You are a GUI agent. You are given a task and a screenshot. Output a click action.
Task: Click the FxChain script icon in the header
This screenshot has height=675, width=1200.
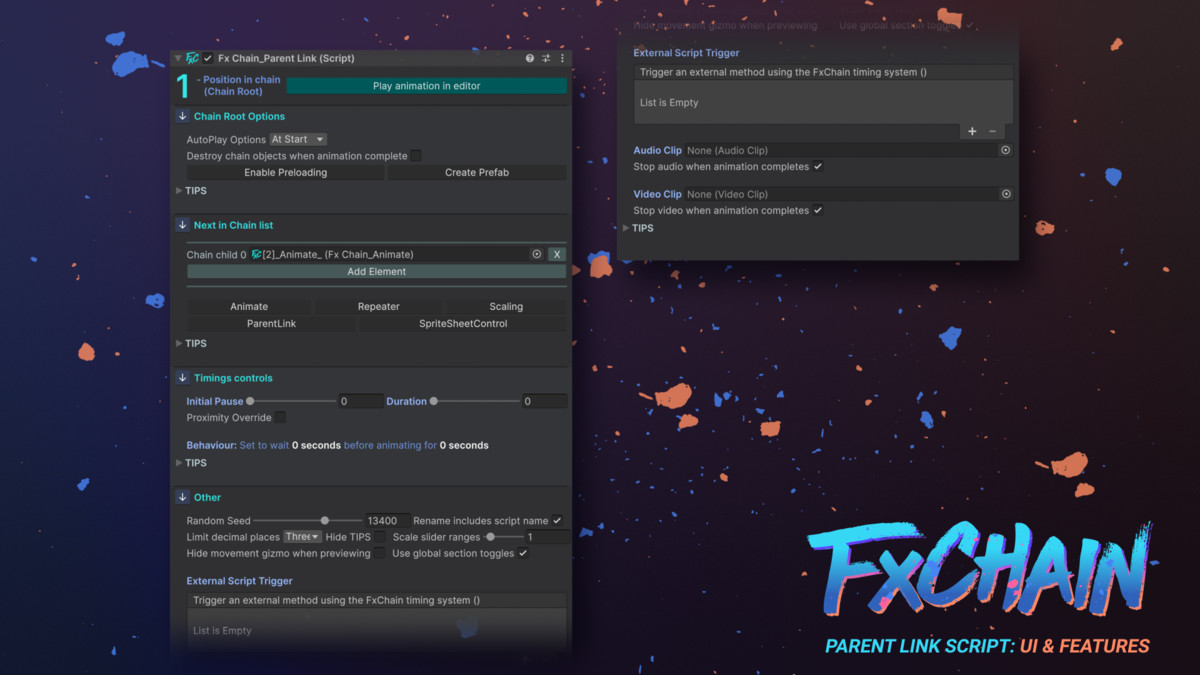point(192,58)
